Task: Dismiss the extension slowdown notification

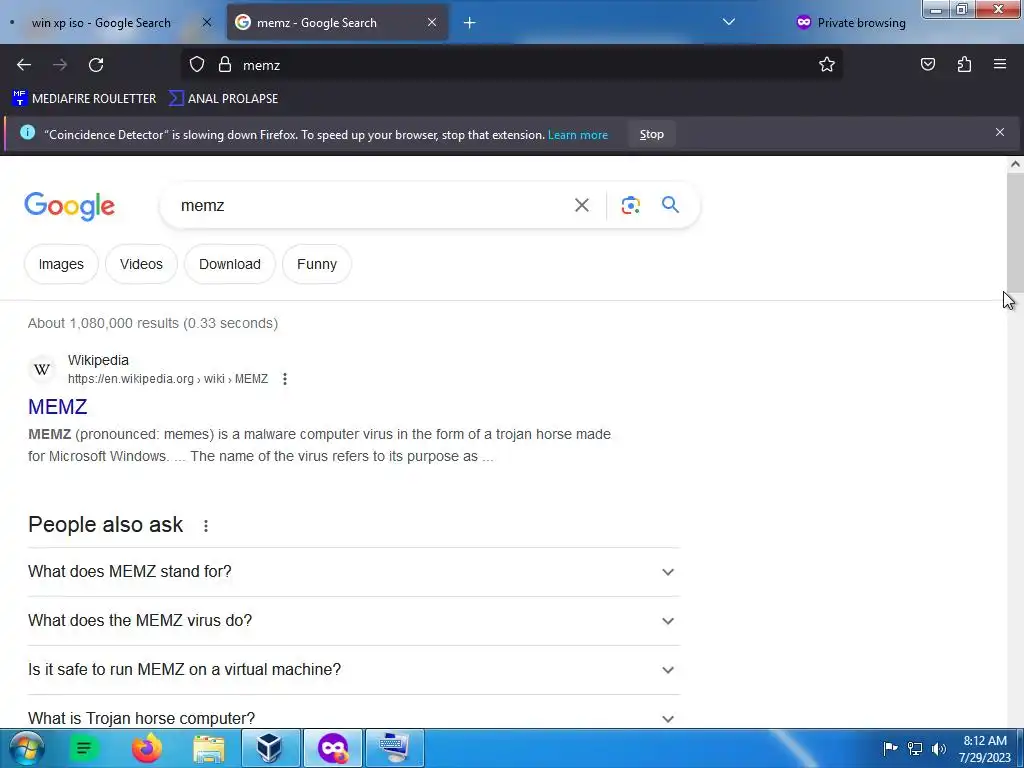Action: [999, 132]
